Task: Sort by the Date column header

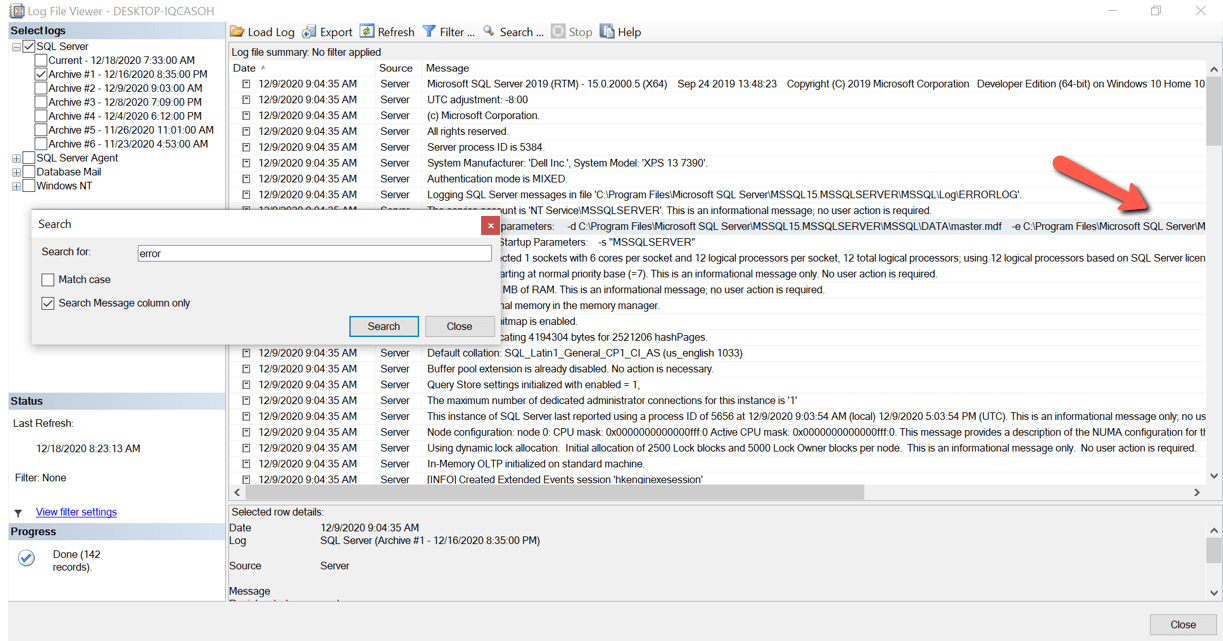Action: tap(302, 68)
